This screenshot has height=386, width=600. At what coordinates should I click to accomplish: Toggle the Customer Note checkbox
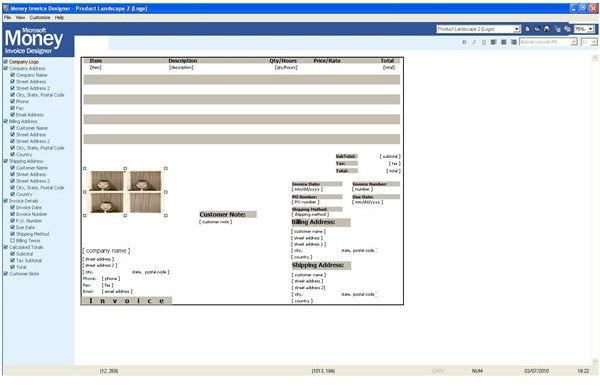pos(6,274)
